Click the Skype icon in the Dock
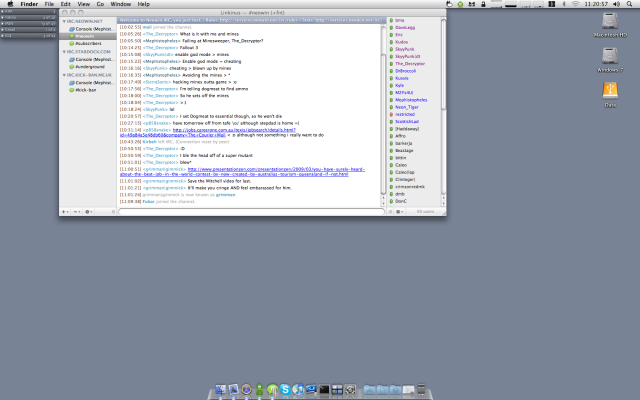 [284, 388]
